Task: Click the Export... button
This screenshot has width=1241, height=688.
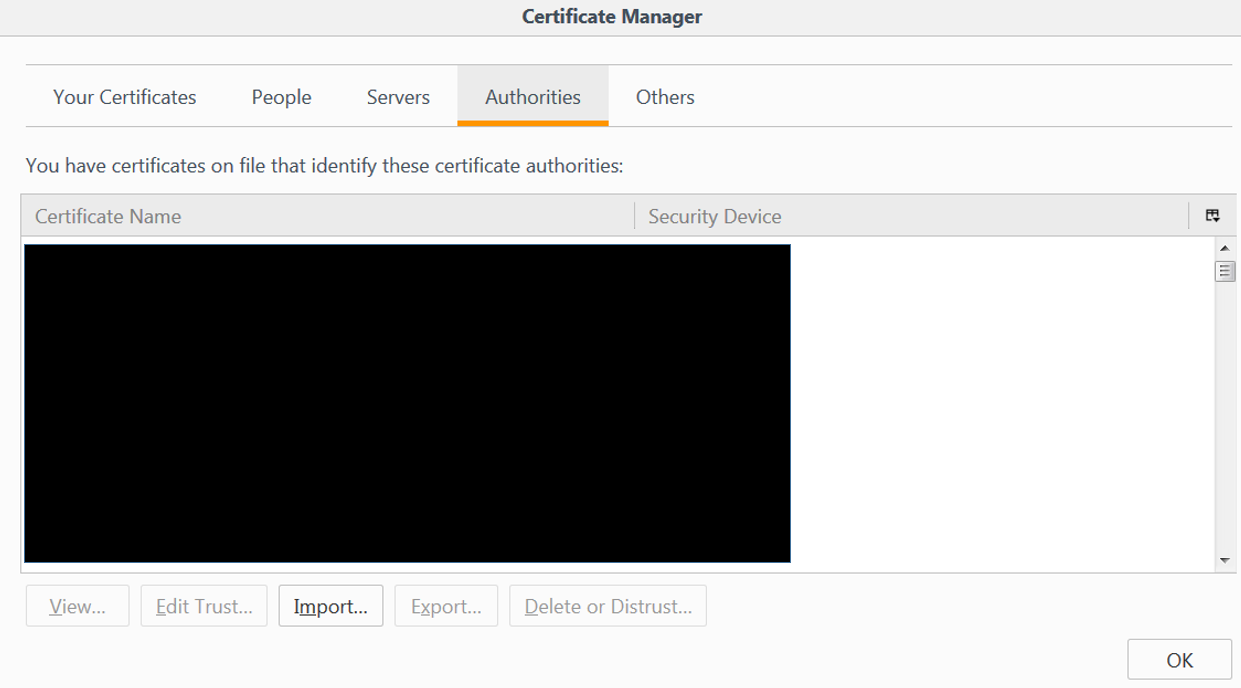Action: [x=446, y=606]
